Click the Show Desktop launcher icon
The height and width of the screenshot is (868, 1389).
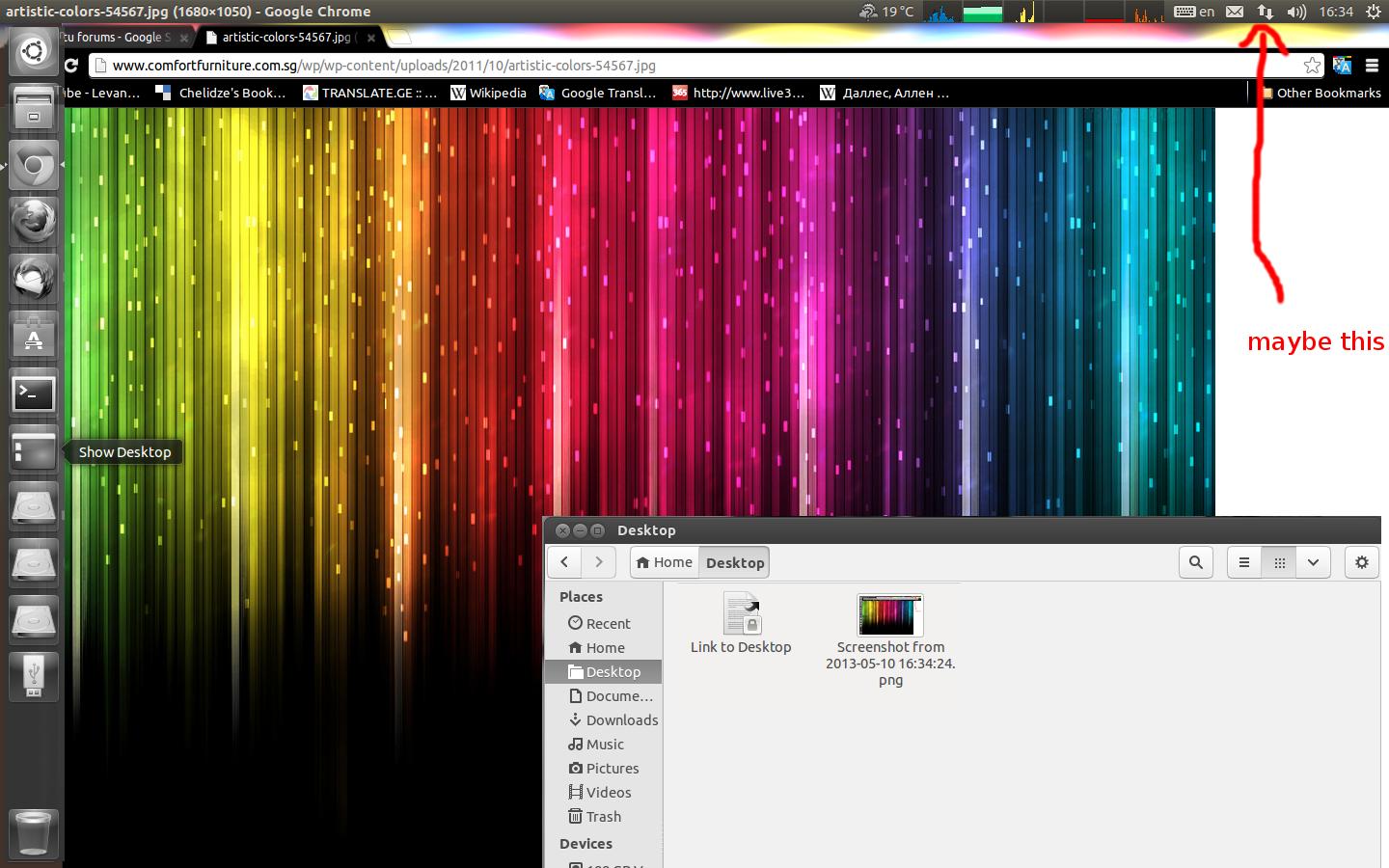coord(33,450)
